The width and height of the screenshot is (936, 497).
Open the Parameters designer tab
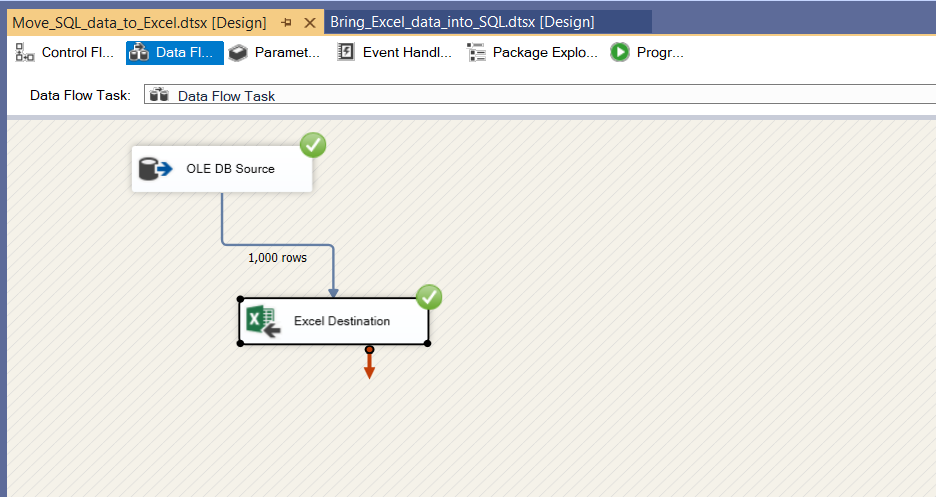point(275,52)
